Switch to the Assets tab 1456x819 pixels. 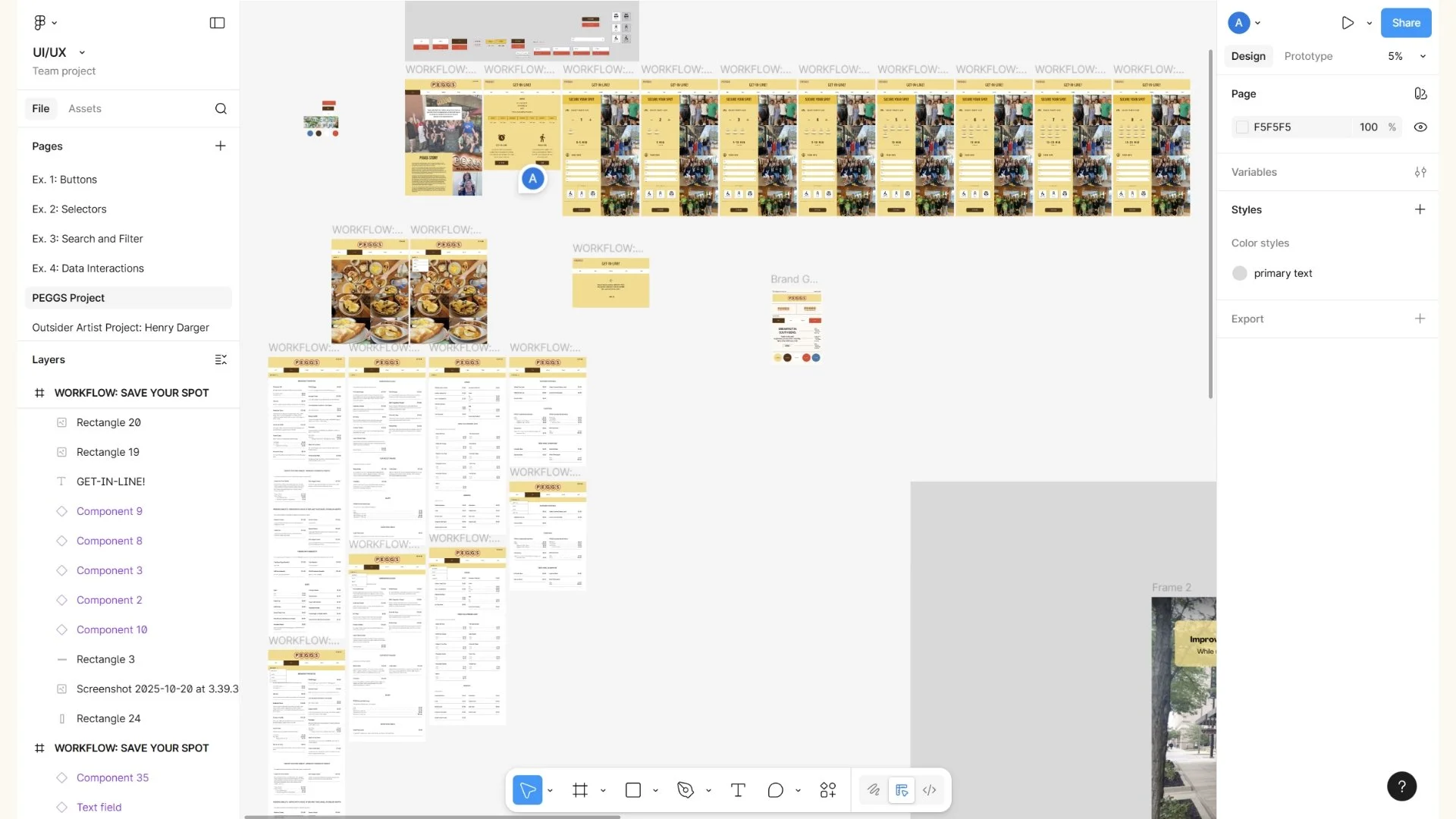click(x=84, y=108)
